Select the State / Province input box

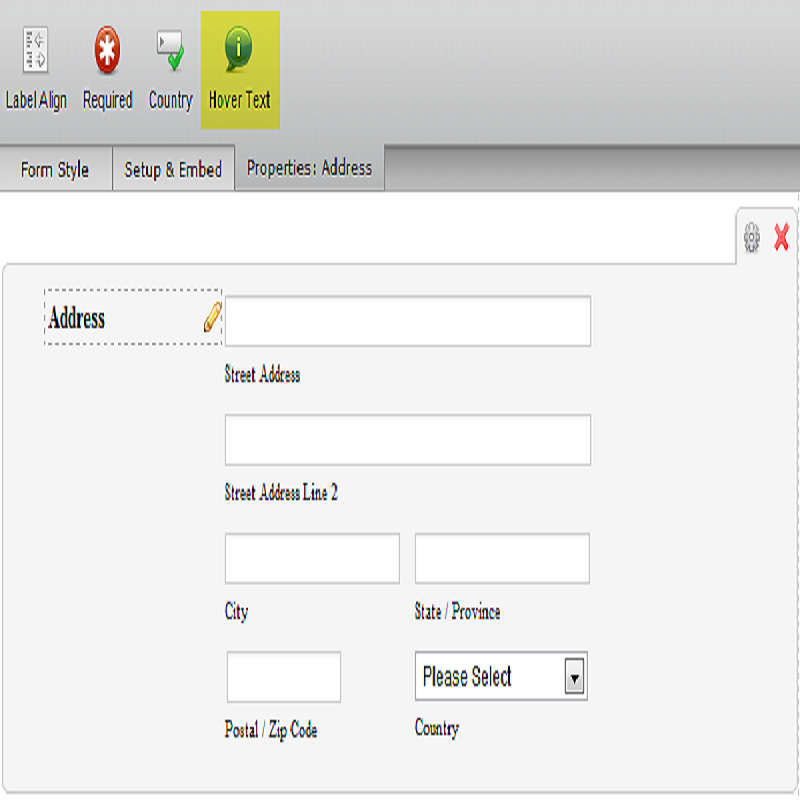tap(502, 558)
